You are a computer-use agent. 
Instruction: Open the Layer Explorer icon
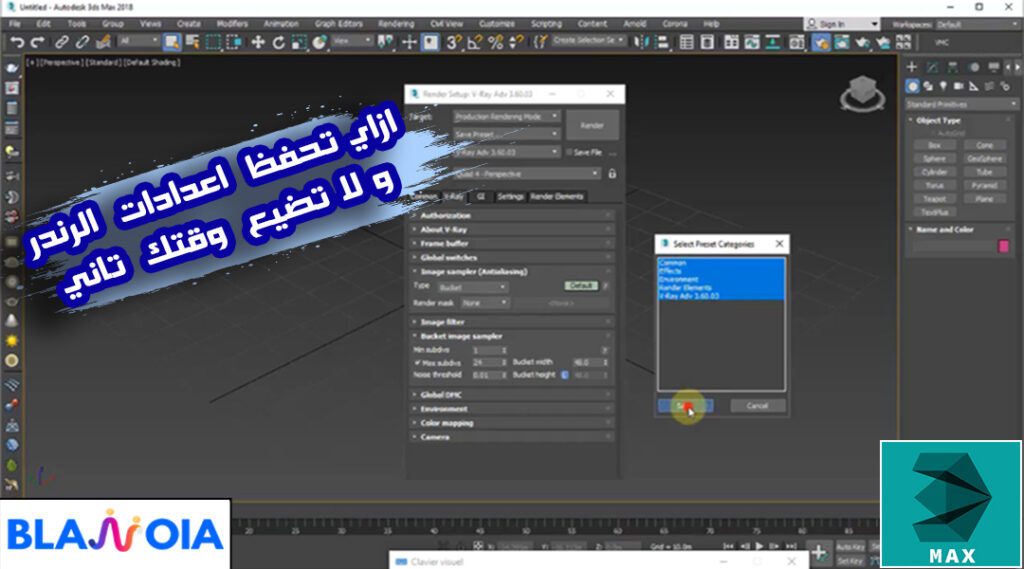(707, 42)
